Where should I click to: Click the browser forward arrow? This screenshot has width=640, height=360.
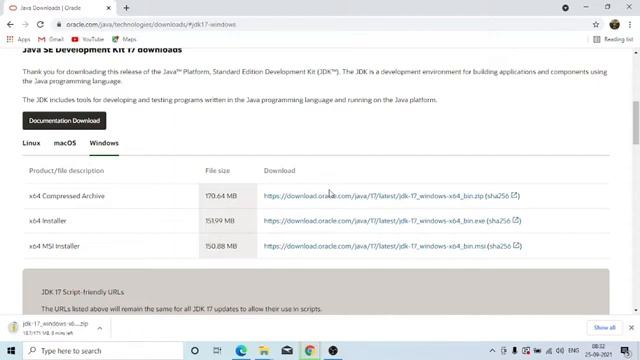pos(25,24)
